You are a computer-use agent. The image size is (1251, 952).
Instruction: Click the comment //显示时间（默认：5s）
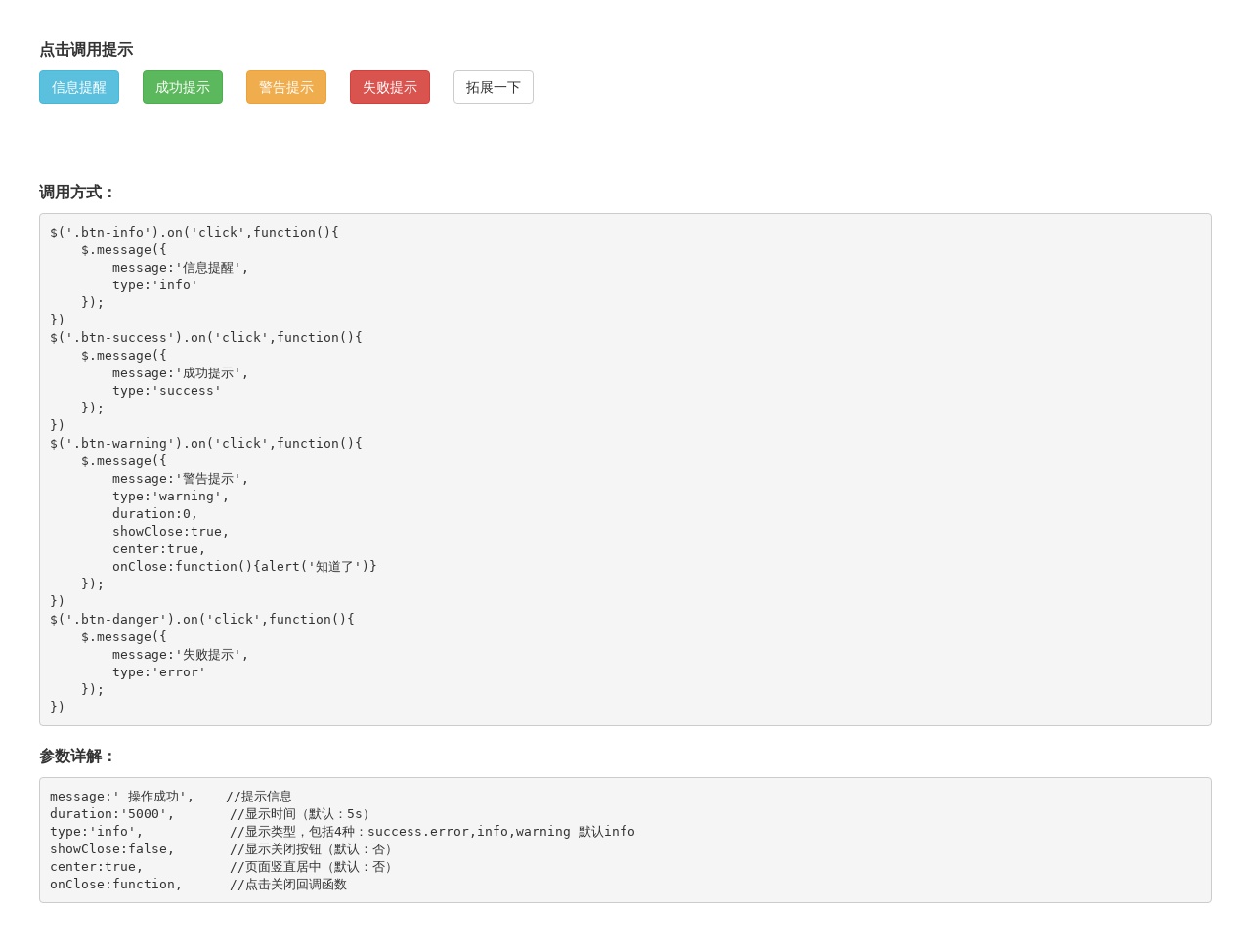[x=302, y=814]
